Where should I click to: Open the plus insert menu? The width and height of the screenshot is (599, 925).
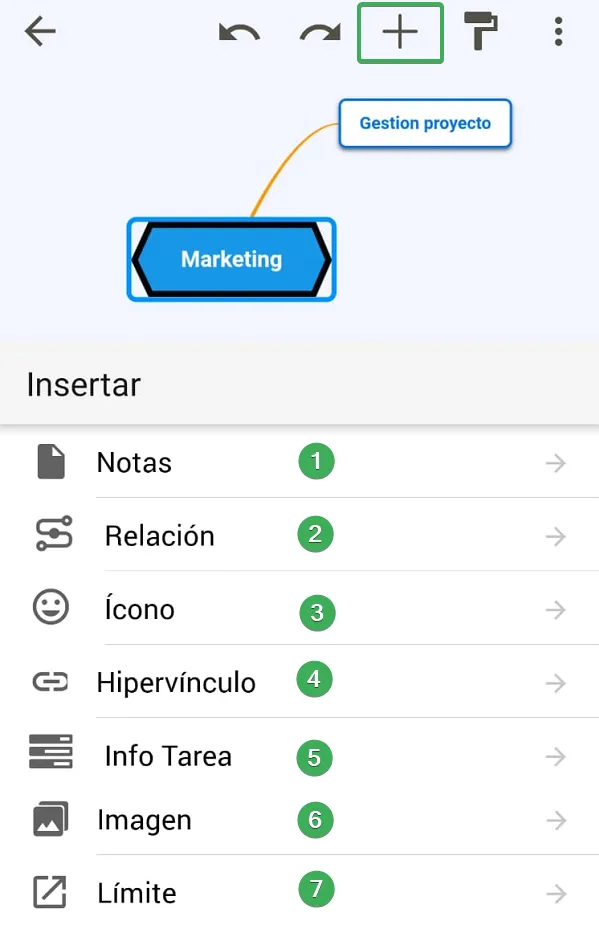tap(400, 32)
